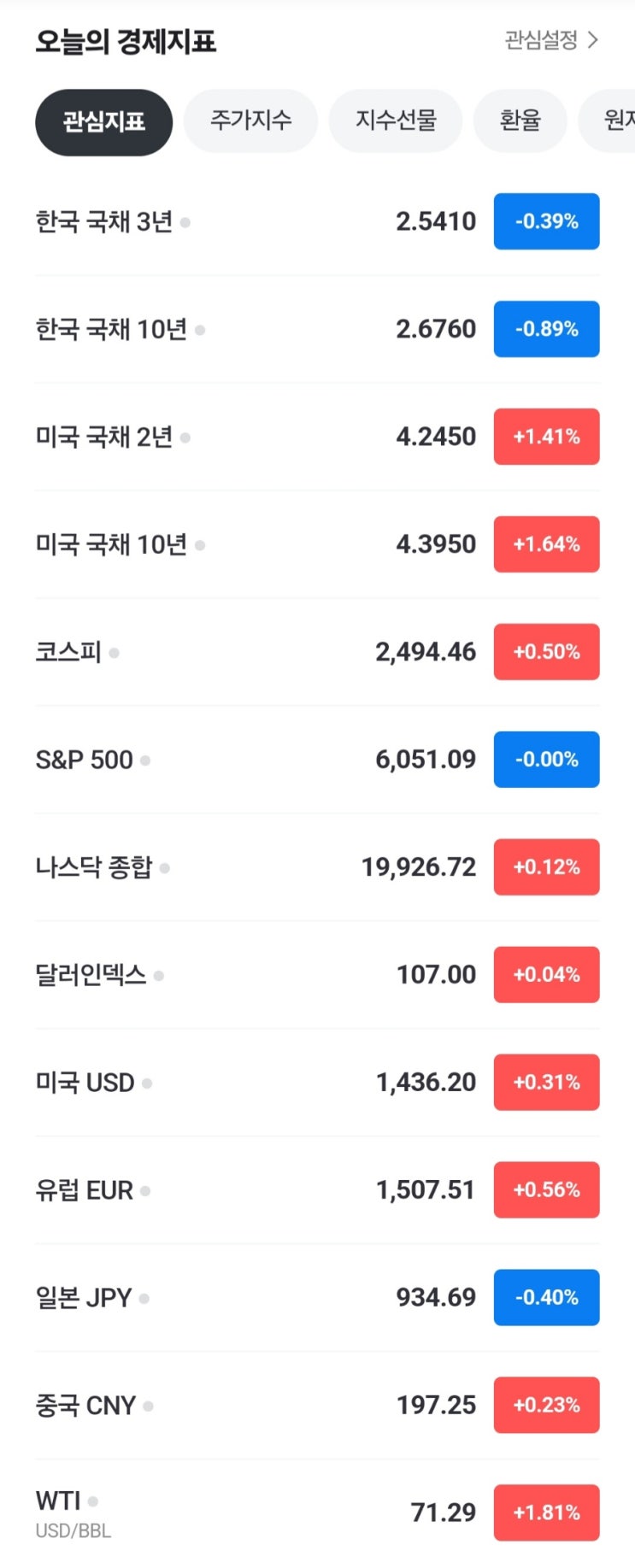Screen dimensions: 635x1568
Task: Click the gray dot next to WTI
Action: point(93,1501)
